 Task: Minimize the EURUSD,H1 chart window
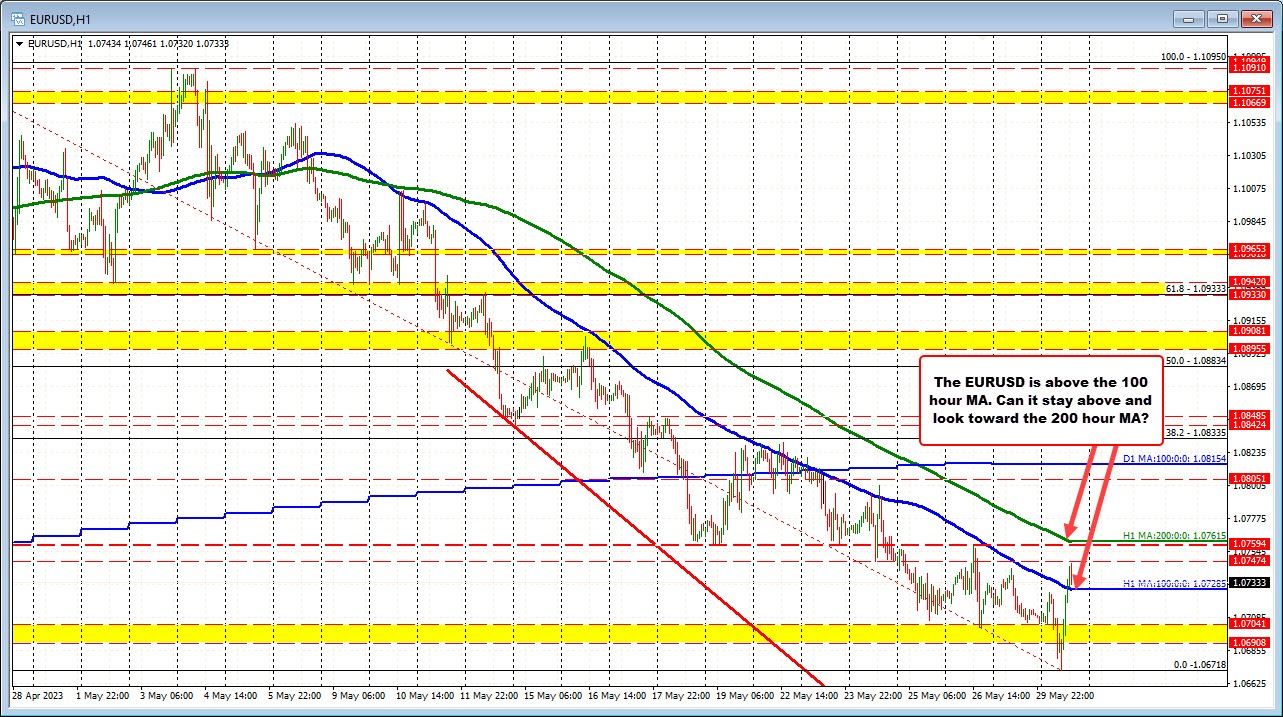click(1192, 18)
